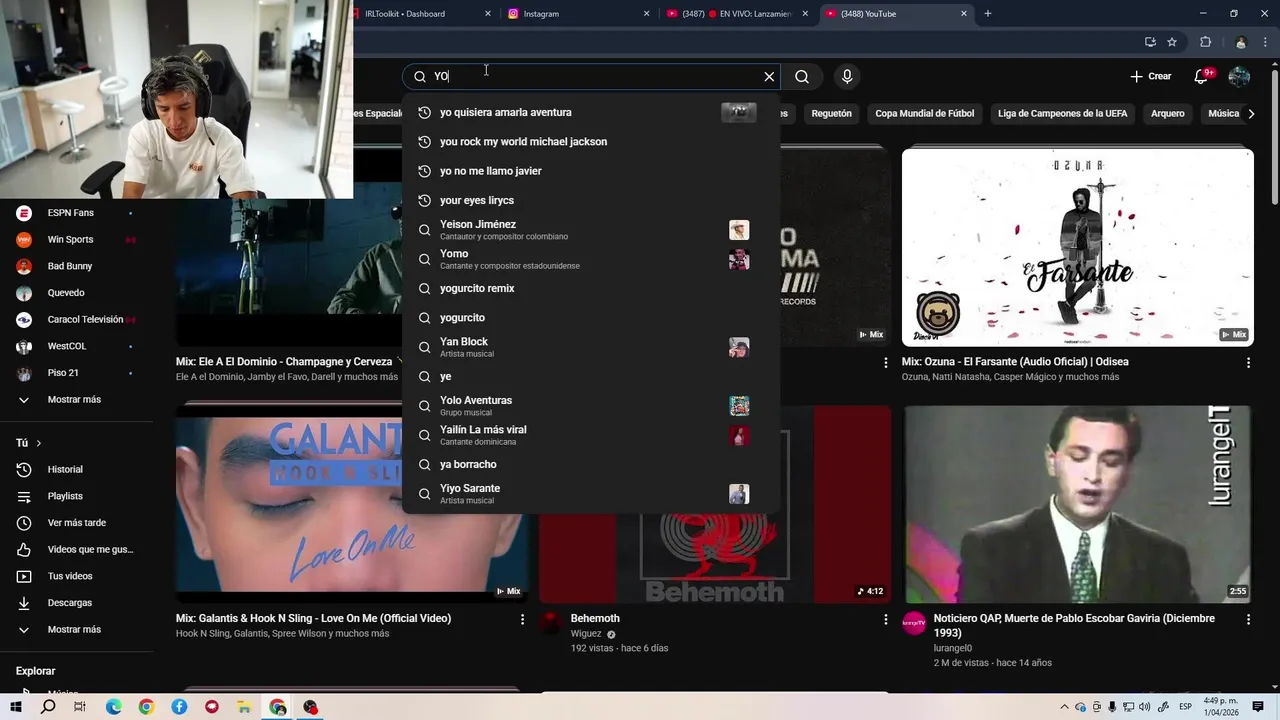Open the Crear upload menu
The image size is (1280, 720).
click(x=1150, y=76)
